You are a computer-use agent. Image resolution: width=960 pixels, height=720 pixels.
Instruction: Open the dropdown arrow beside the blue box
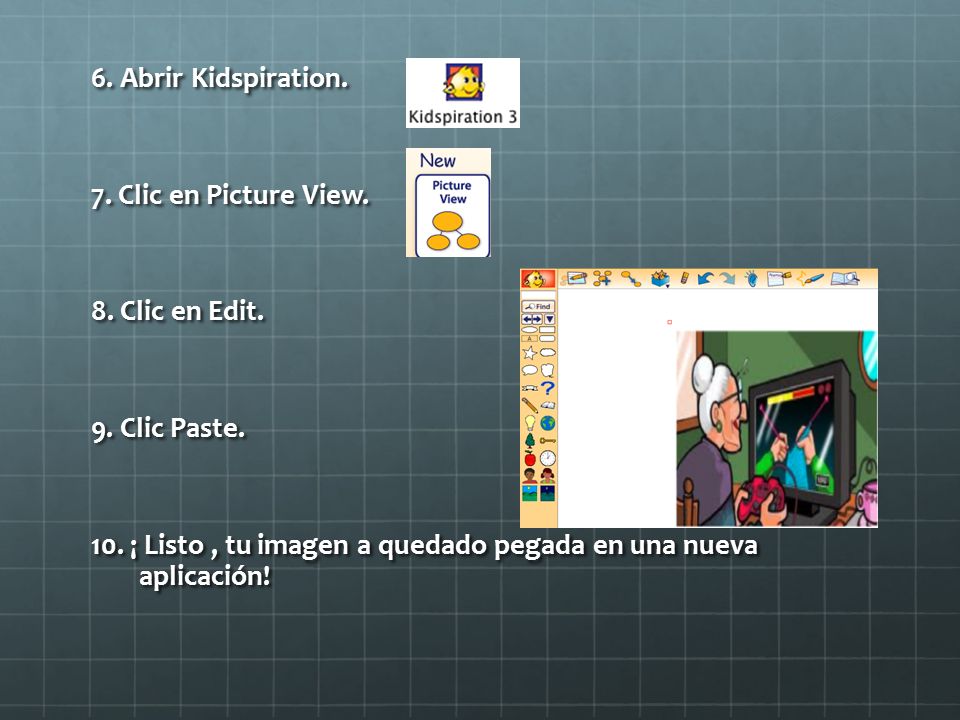click(667, 286)
